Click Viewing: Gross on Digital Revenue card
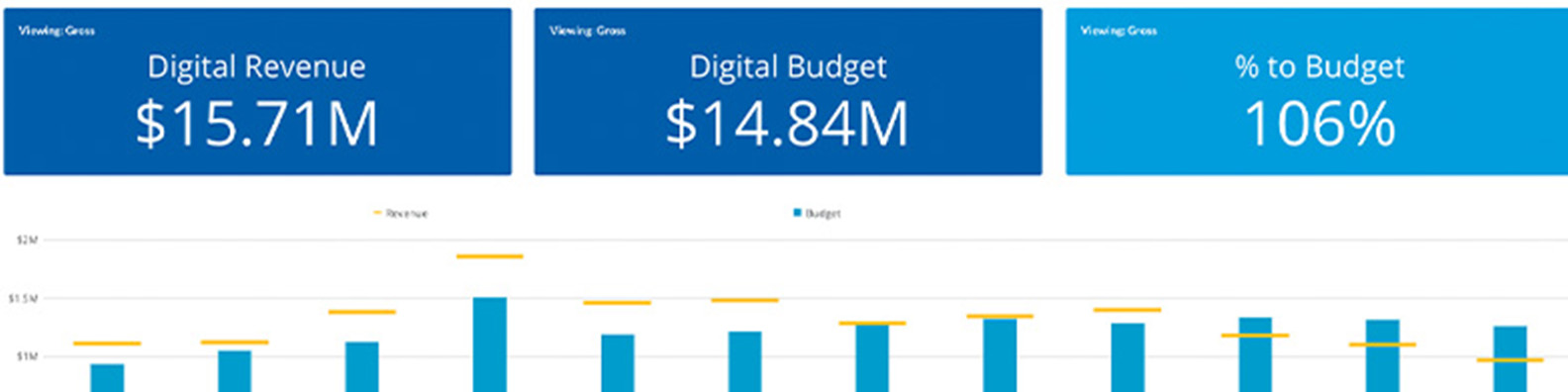The width and height of the screenshot is (1568, 392). tap(56, 31)
